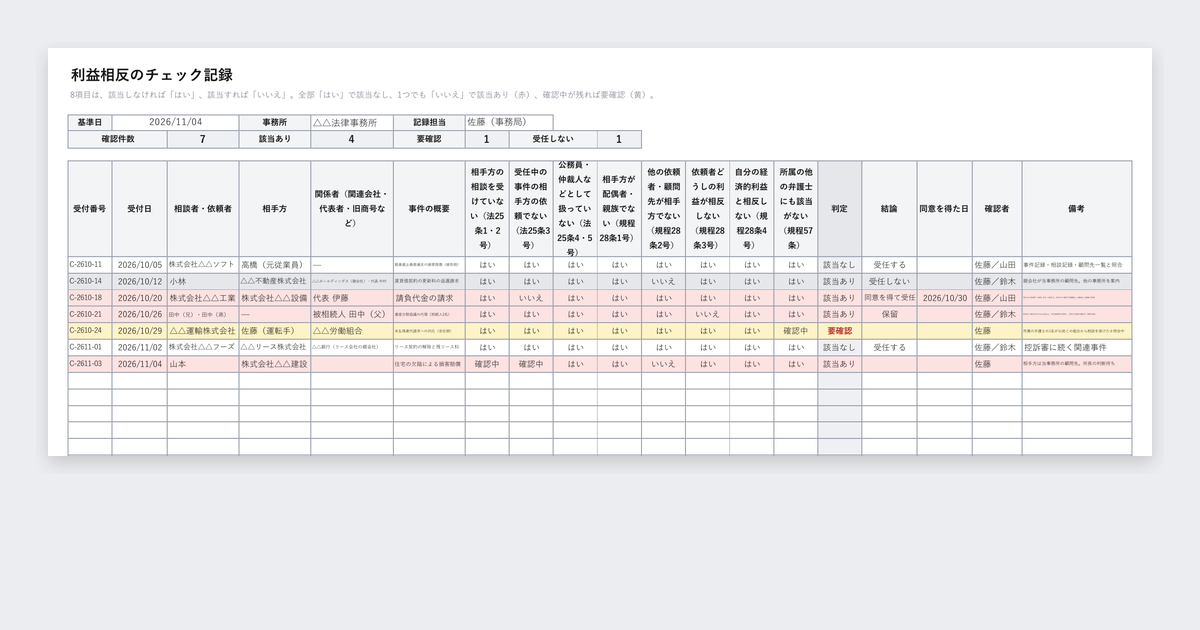Select client cell 株式会社△△工業
The width and height of the screenshot is (1200, 630).
click(203, 298)
